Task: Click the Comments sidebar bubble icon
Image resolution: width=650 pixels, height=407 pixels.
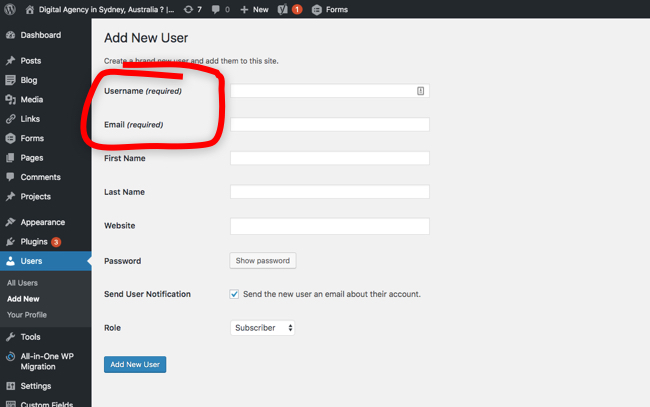Action: pos(10,177)
